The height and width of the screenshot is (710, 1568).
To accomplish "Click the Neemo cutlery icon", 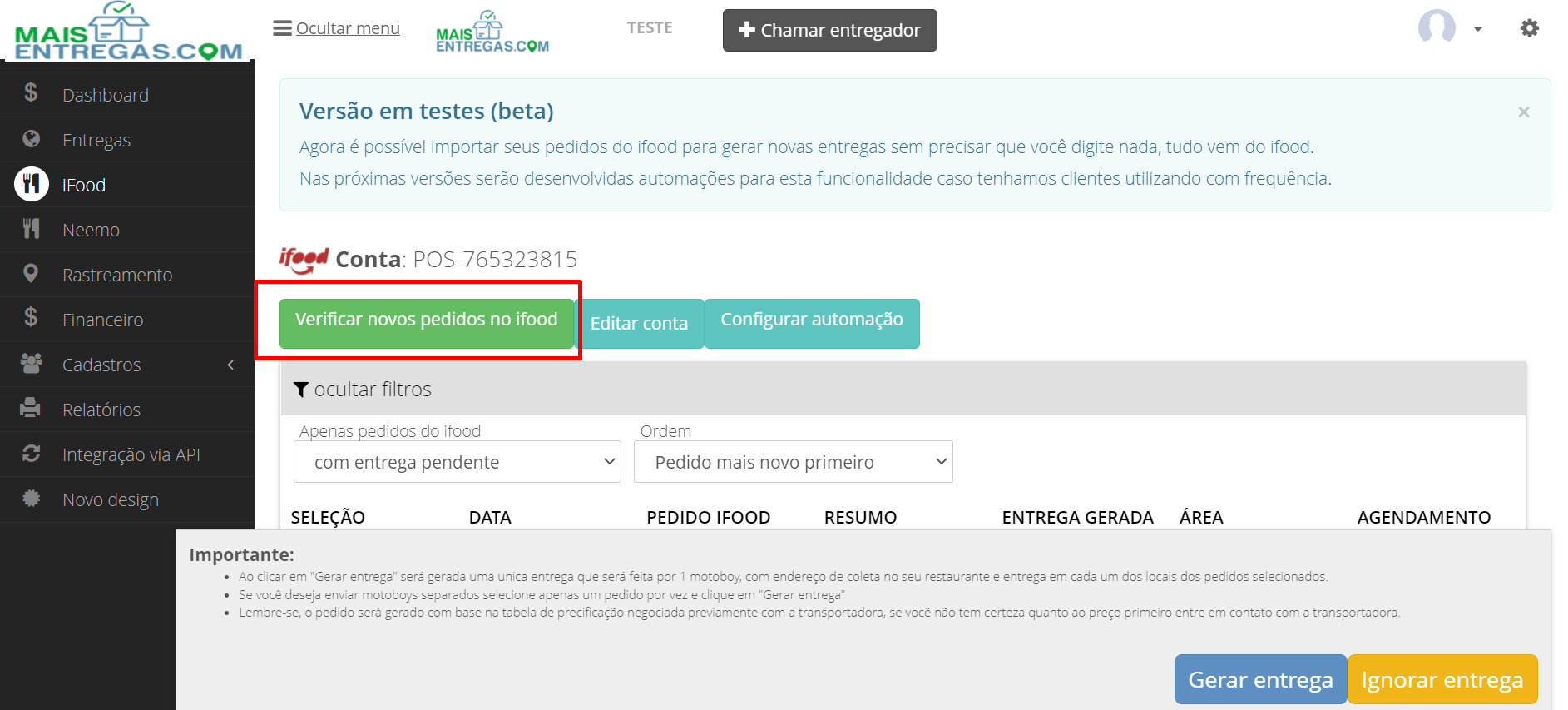I will (31, 228).
